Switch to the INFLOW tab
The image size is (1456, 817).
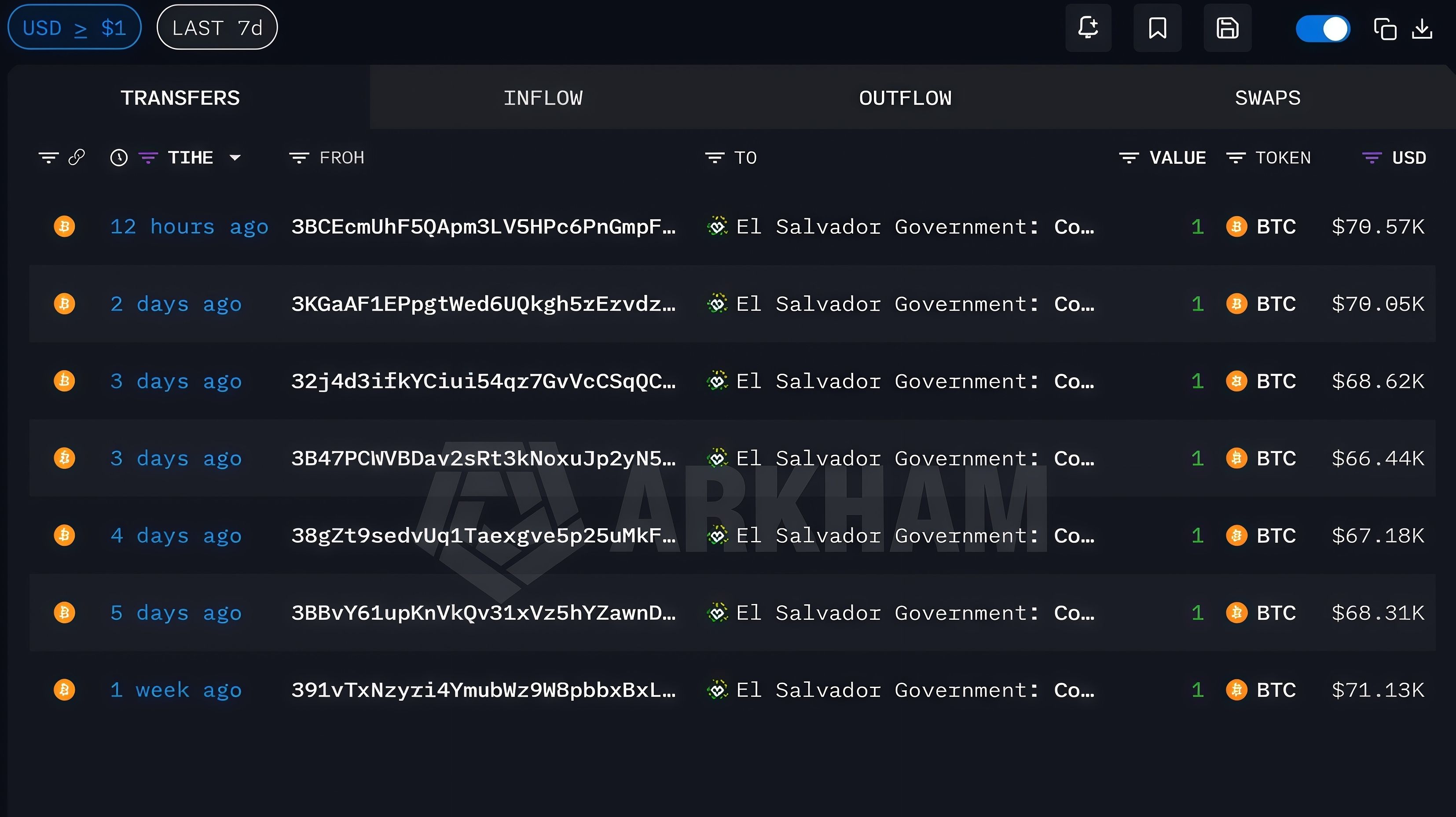(543, 98)
